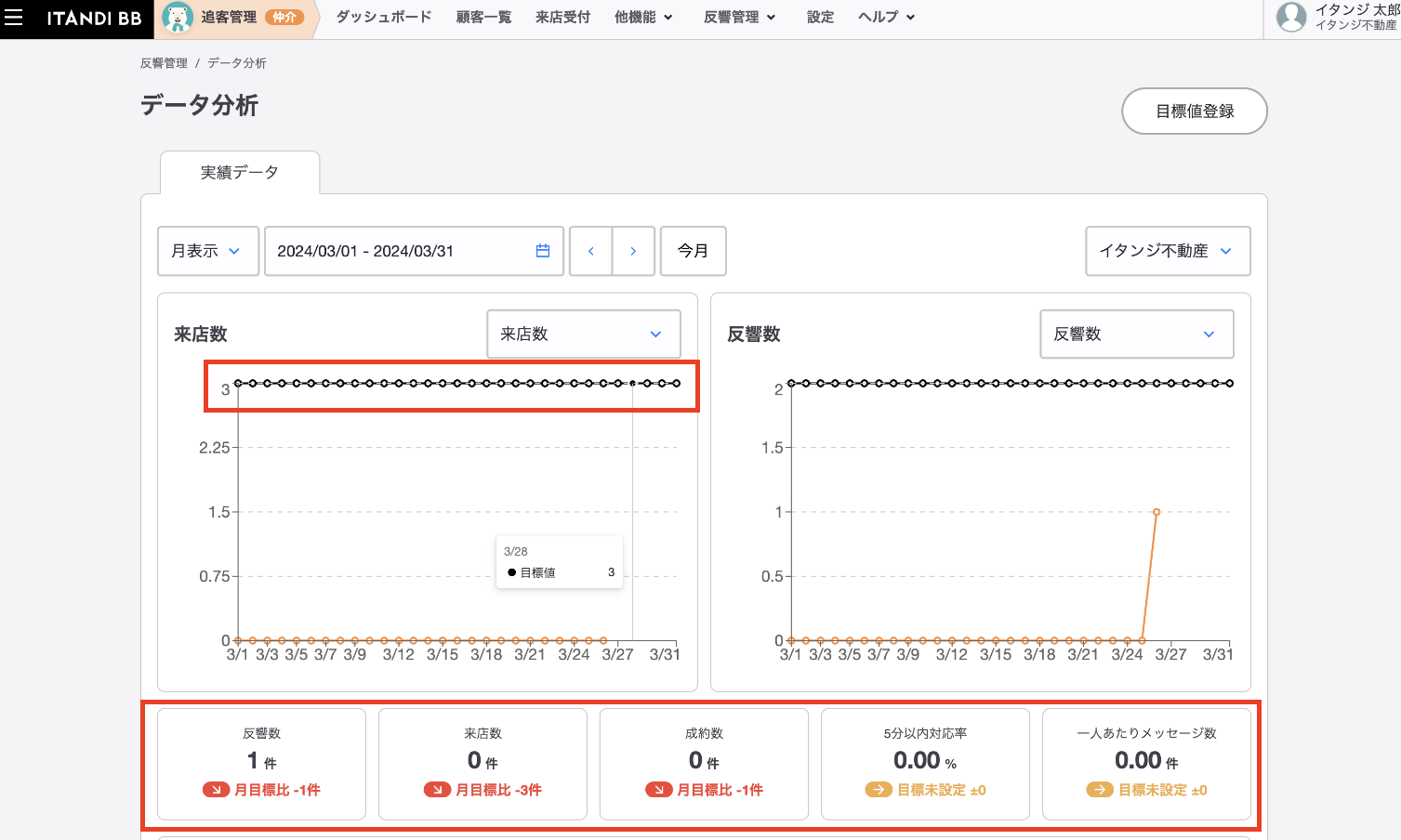
Task: Click the データ分析 page heading
Action: point(199,106)
